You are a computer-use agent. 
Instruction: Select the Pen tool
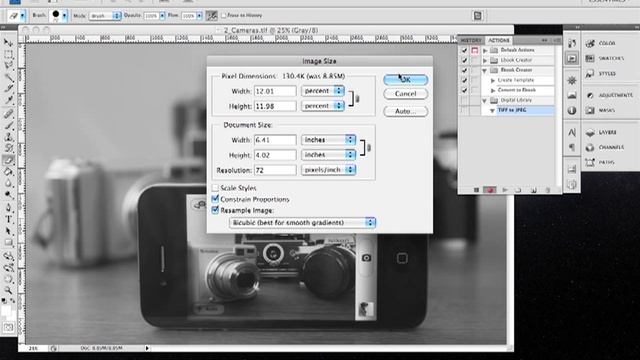point(8,208)
